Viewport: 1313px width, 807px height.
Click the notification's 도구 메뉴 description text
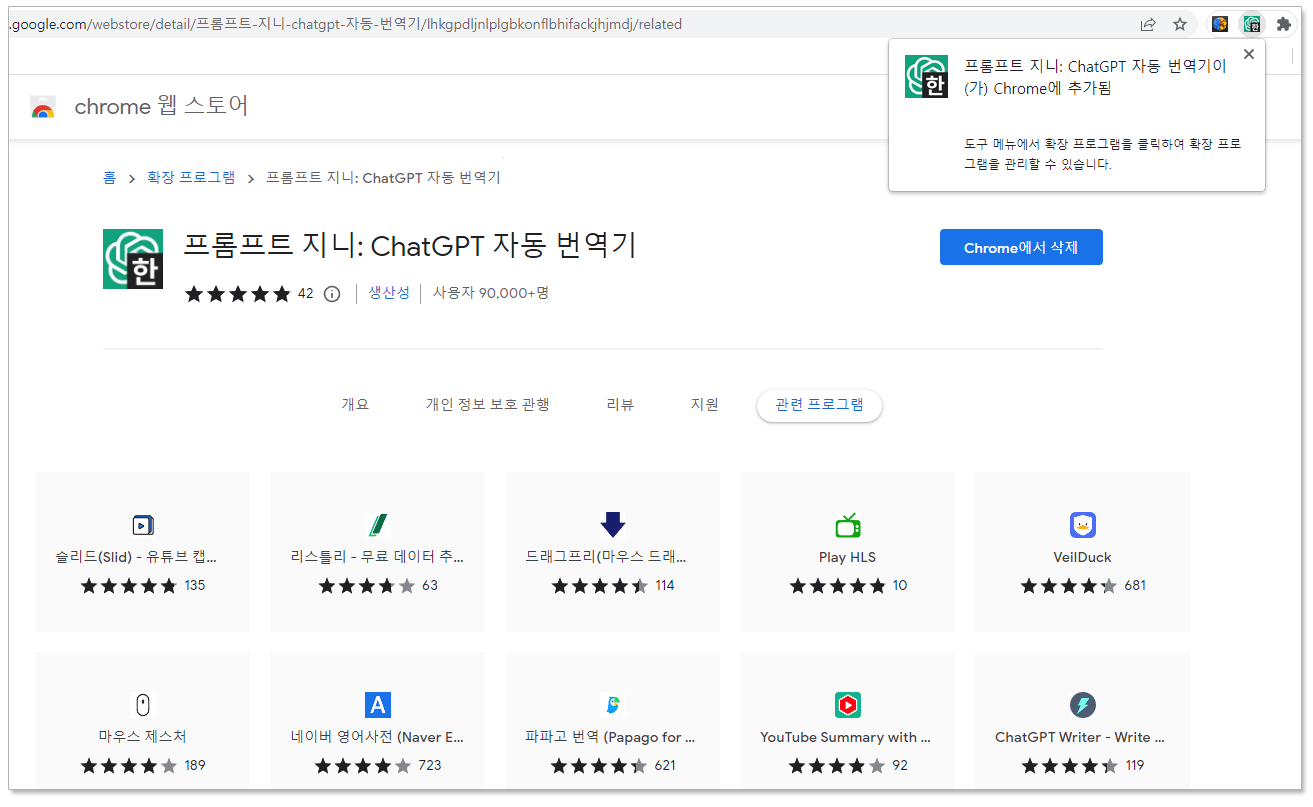coord(1102,154)
